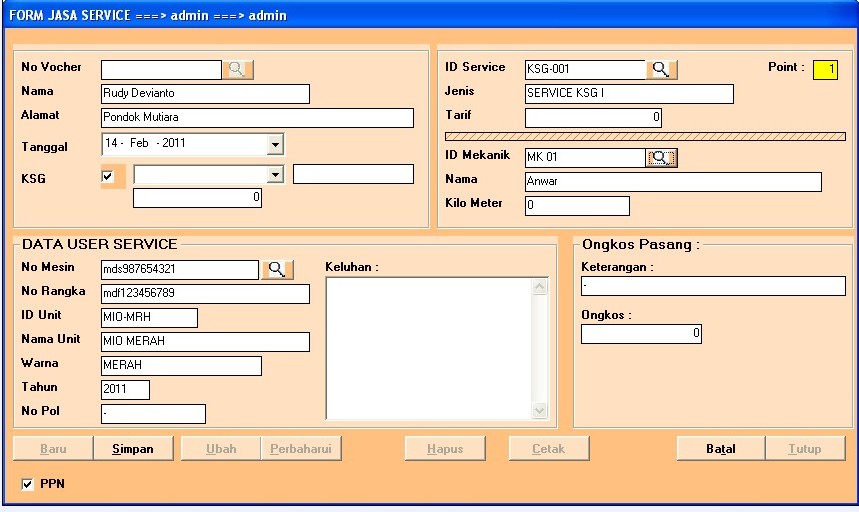Click the Hapus button
Screen dimensions: 859x512
(x=445, y=448)
